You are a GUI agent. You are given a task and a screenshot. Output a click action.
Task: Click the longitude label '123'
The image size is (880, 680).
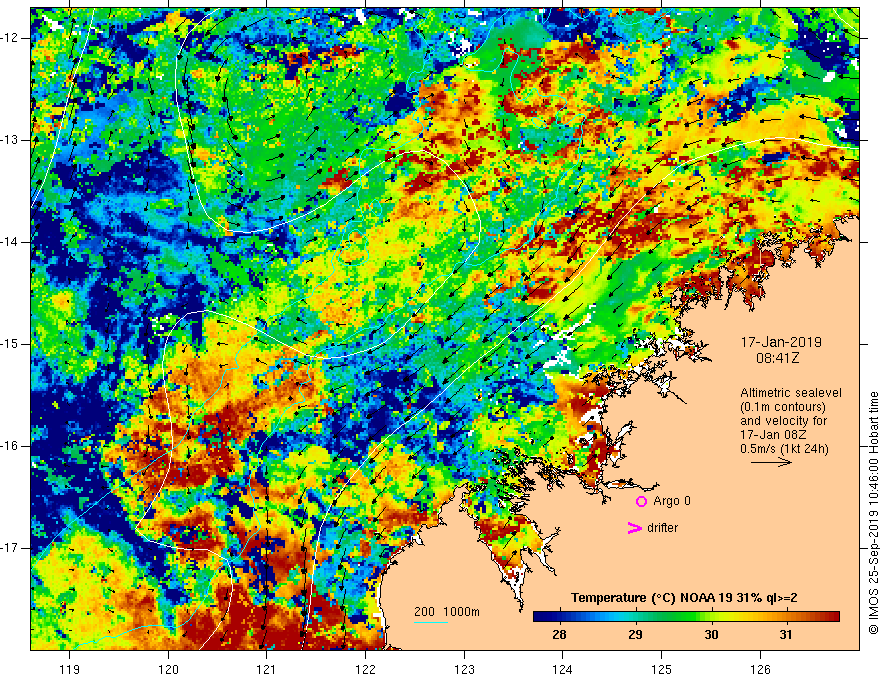click(464, 669)
